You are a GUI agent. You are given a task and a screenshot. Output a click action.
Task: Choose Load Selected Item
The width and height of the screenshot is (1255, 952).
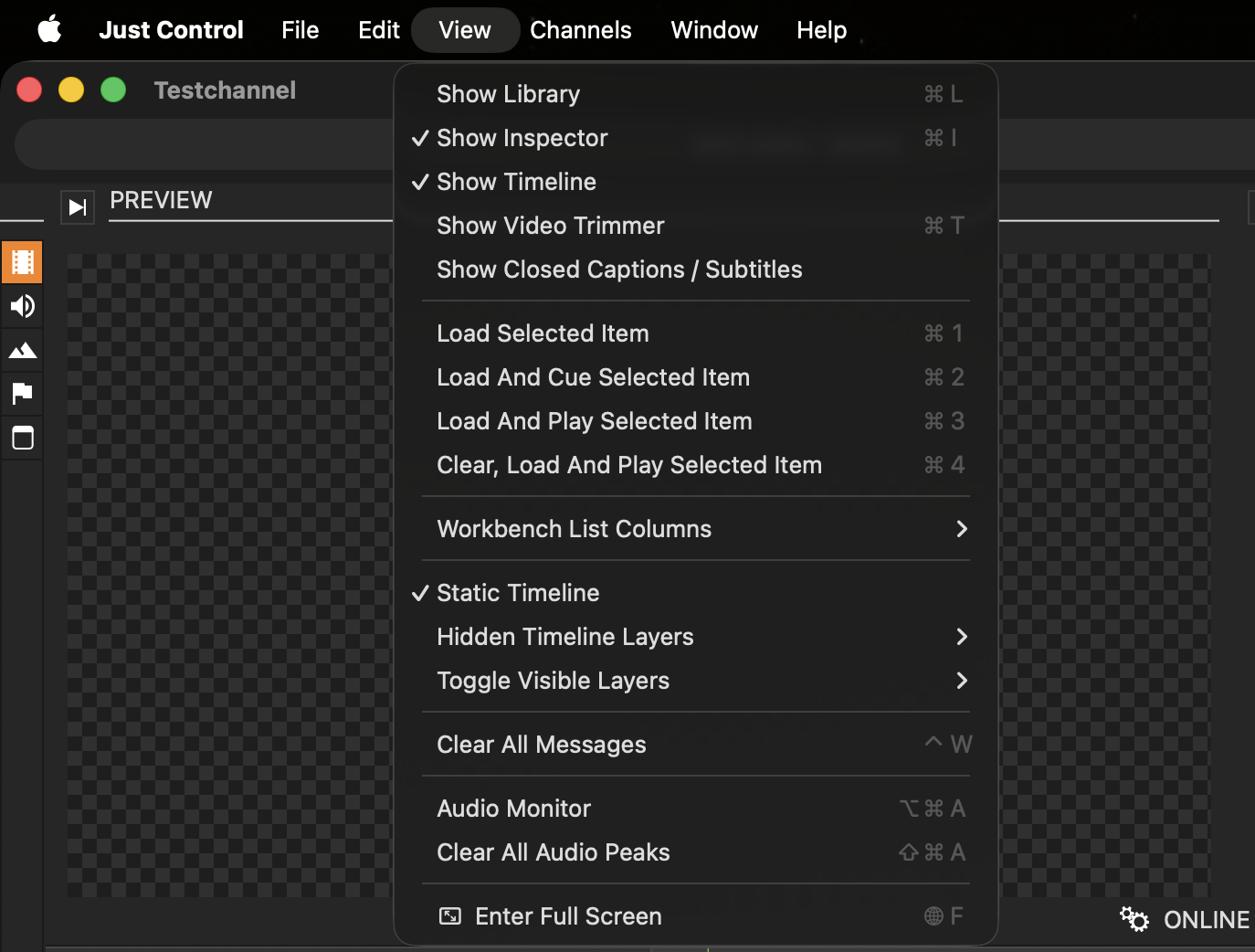tap(696, 333)
